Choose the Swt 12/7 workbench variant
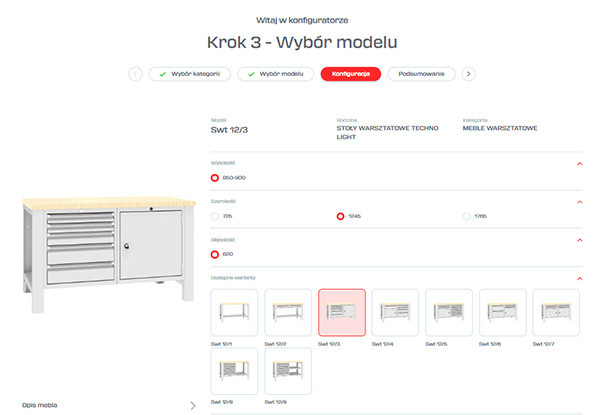This screenshot has height=415, width=600. tap(556, 313)
